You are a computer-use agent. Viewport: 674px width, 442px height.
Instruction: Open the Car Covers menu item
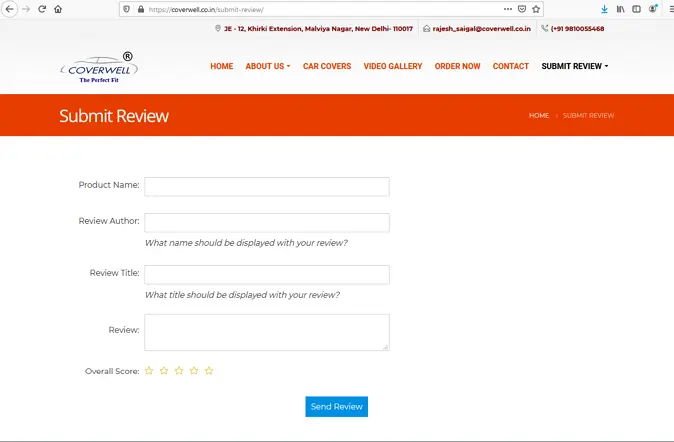[327, 67]
